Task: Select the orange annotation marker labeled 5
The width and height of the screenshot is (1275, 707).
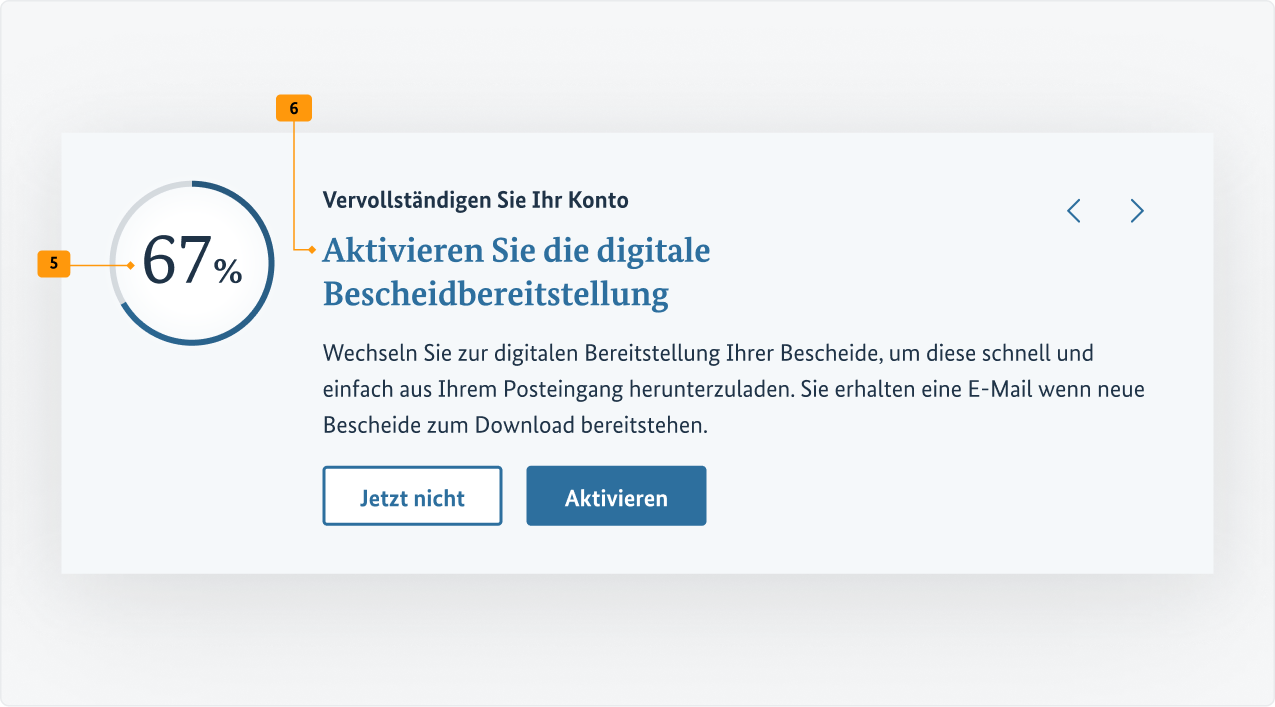Action: (53, 264)
